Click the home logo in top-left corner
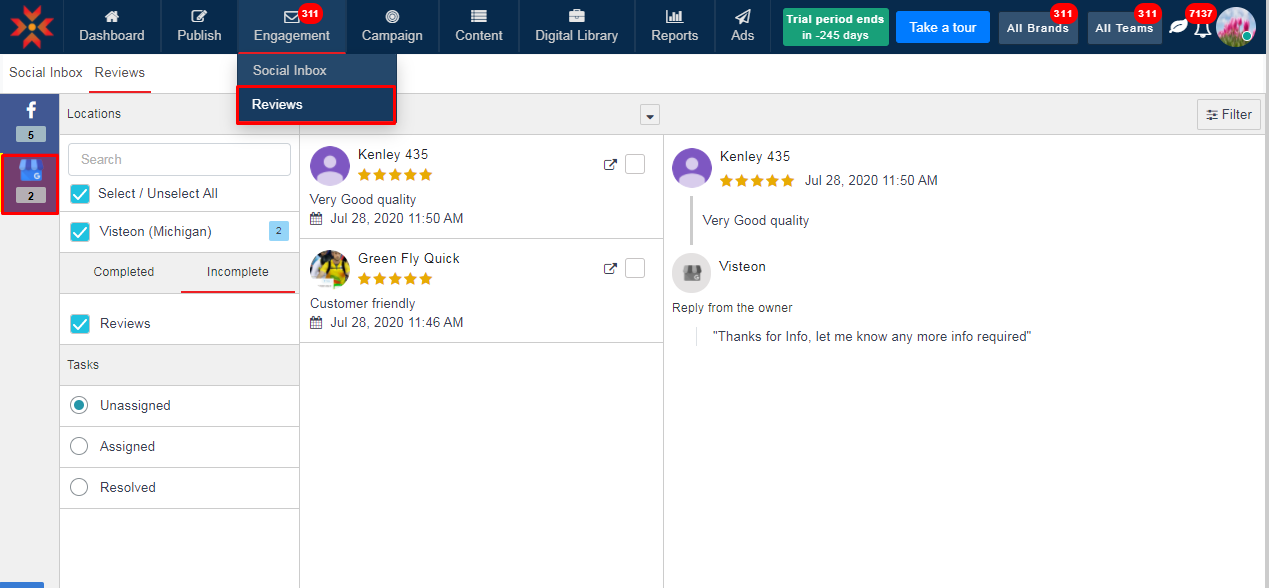 pos(31,27)
